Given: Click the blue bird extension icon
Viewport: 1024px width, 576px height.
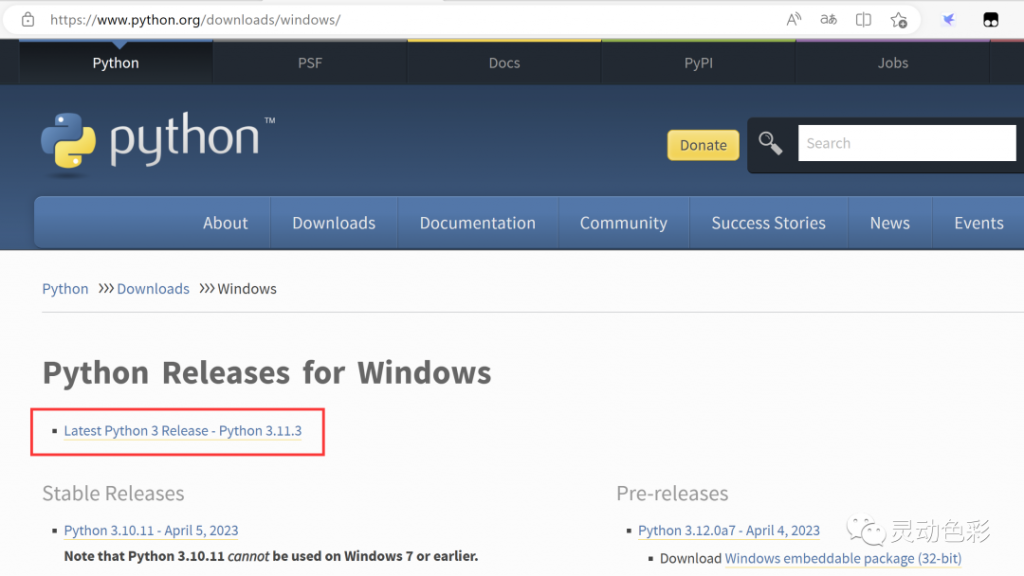Looking at the screenshot, I should (948, 20).
